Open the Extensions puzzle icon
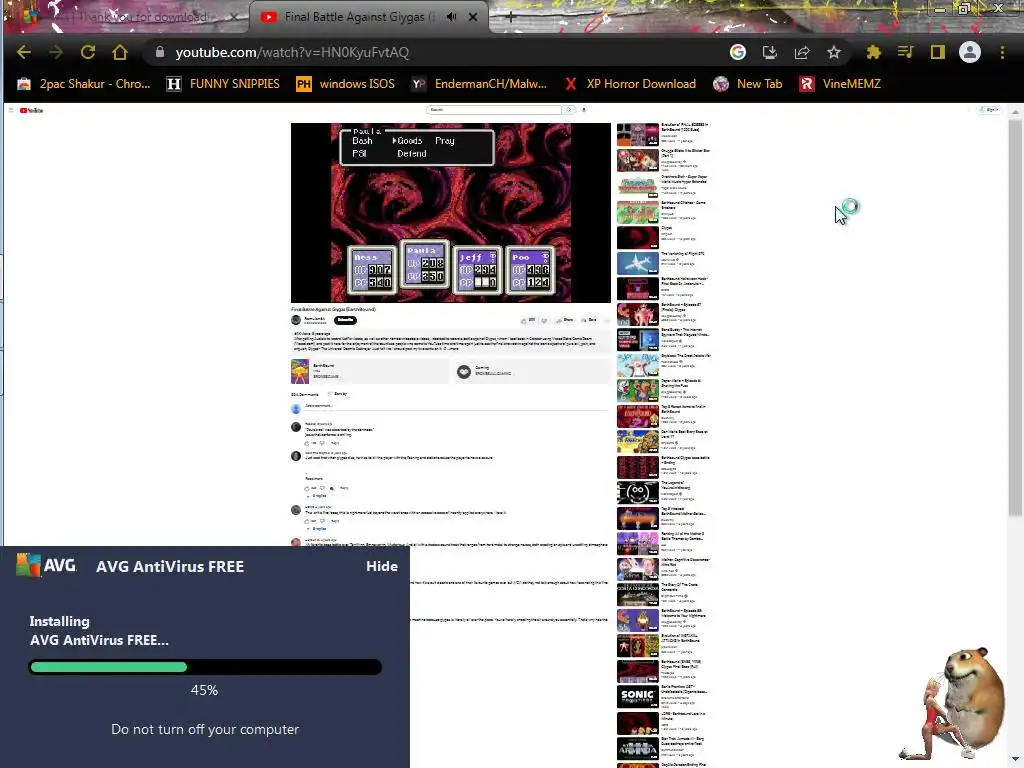The width and height of the screenshot is (1024, 768). point(873,52)
